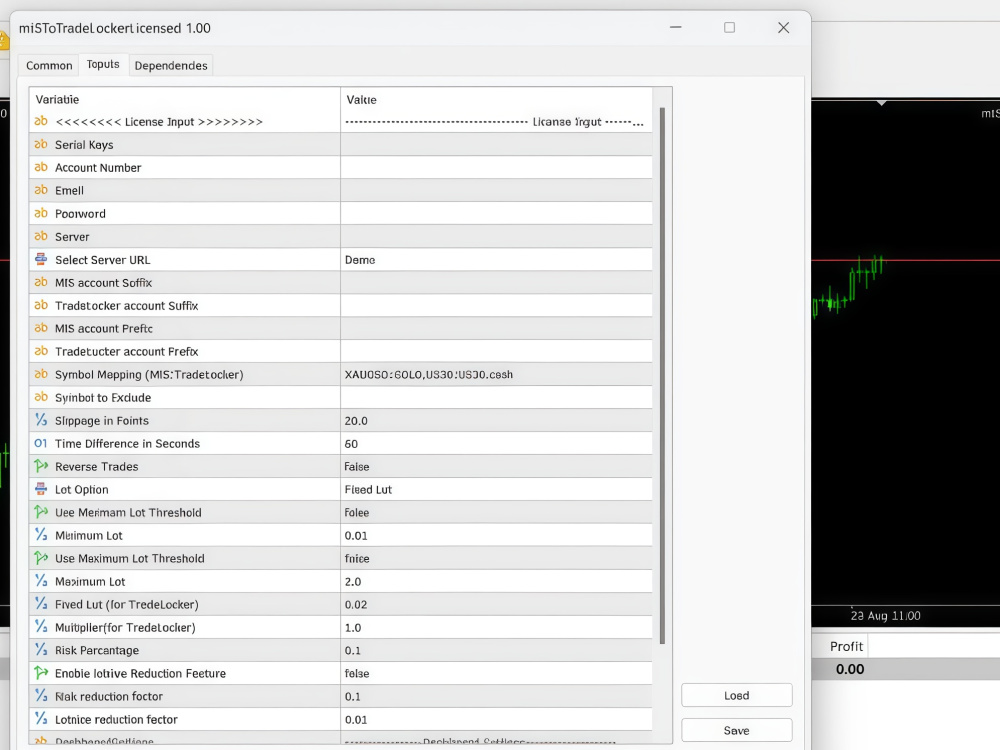Click the 0.00 profit value in terminal
Image resolution: width=1000 pixels, height=750 pixels.
tap(850, 669)
